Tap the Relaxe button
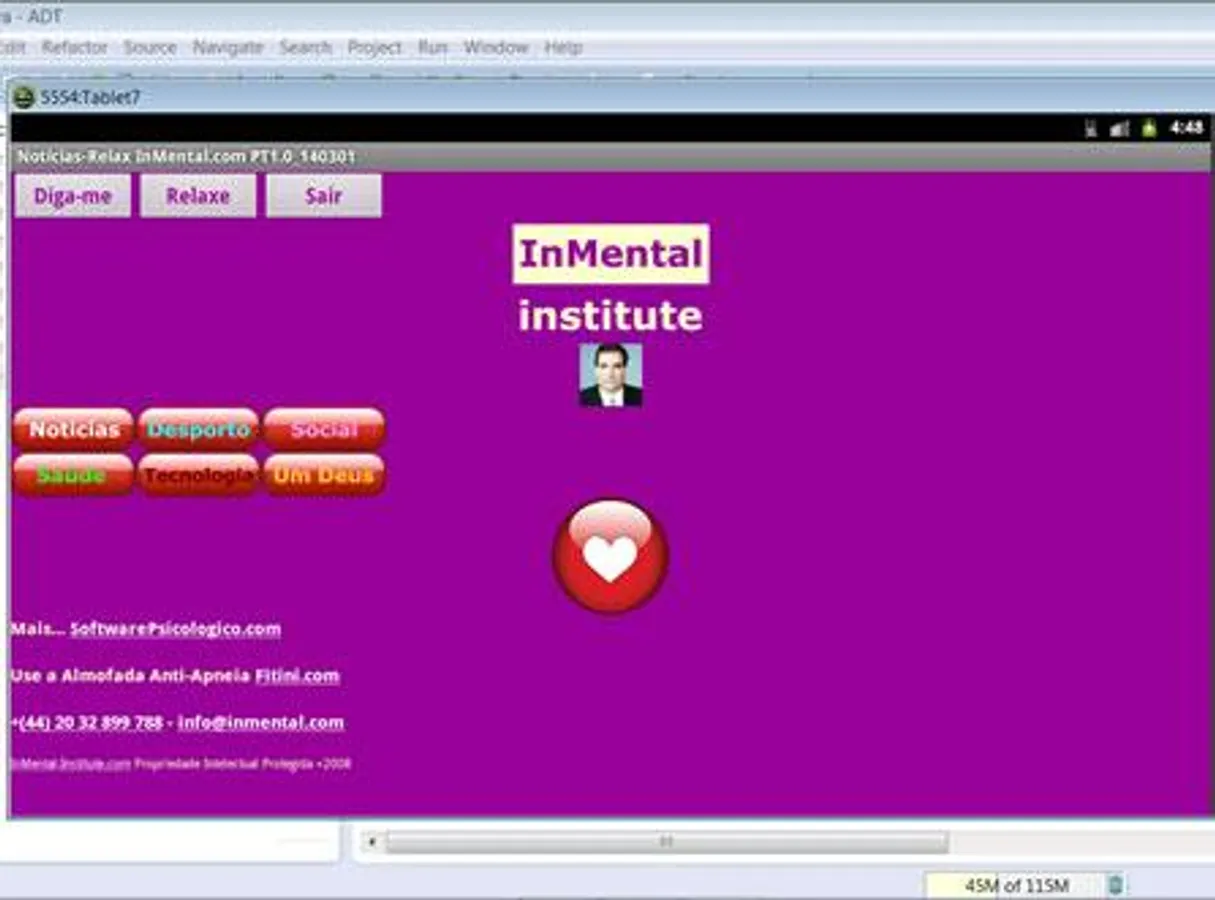This screenshot has width=1215, height=900. (198, 196)
